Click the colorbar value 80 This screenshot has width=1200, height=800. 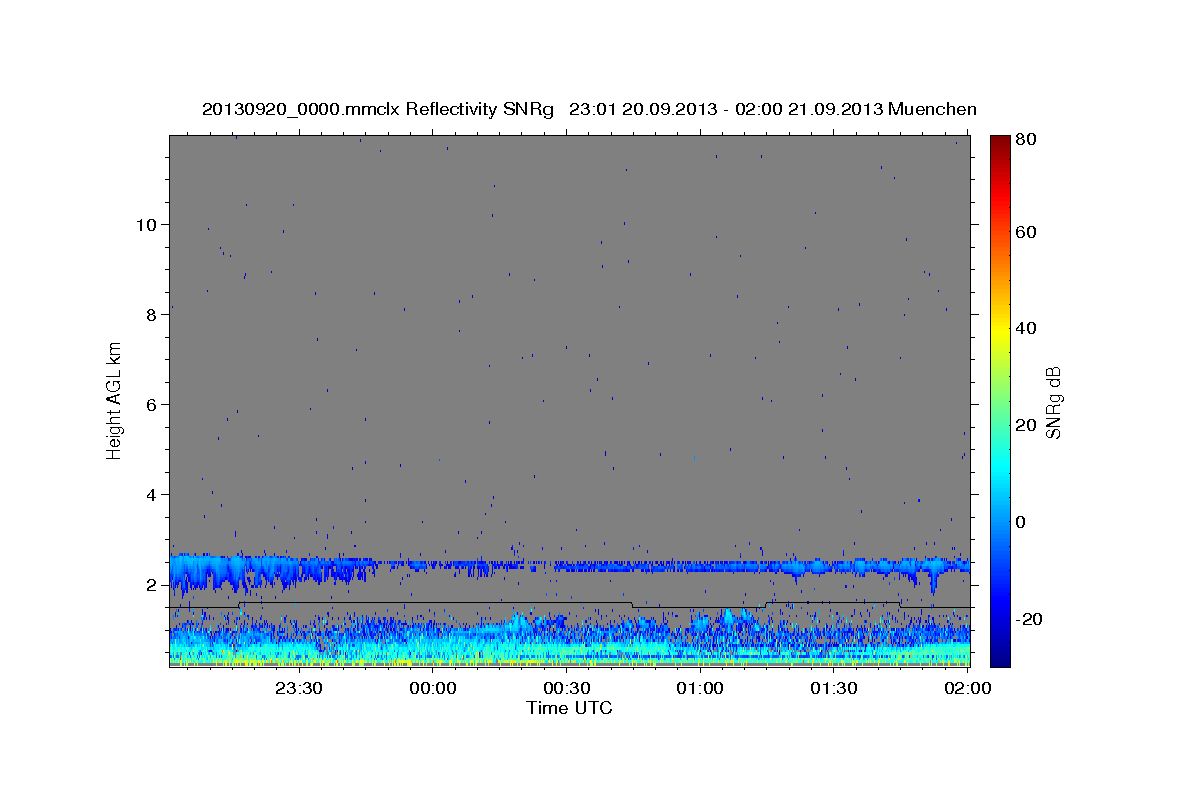pos(1025,140)
